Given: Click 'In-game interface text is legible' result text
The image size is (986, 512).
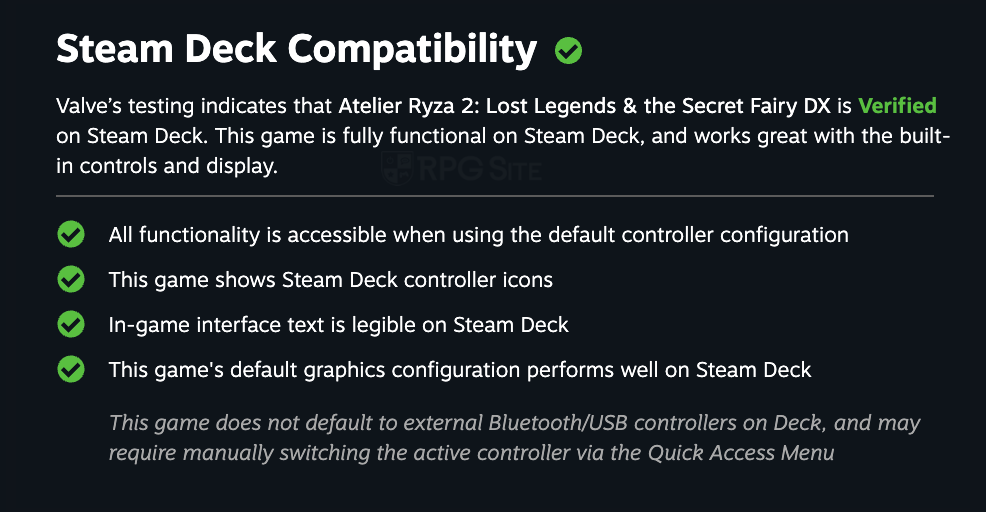Looking at the screenshot, I should coord(338,325).
